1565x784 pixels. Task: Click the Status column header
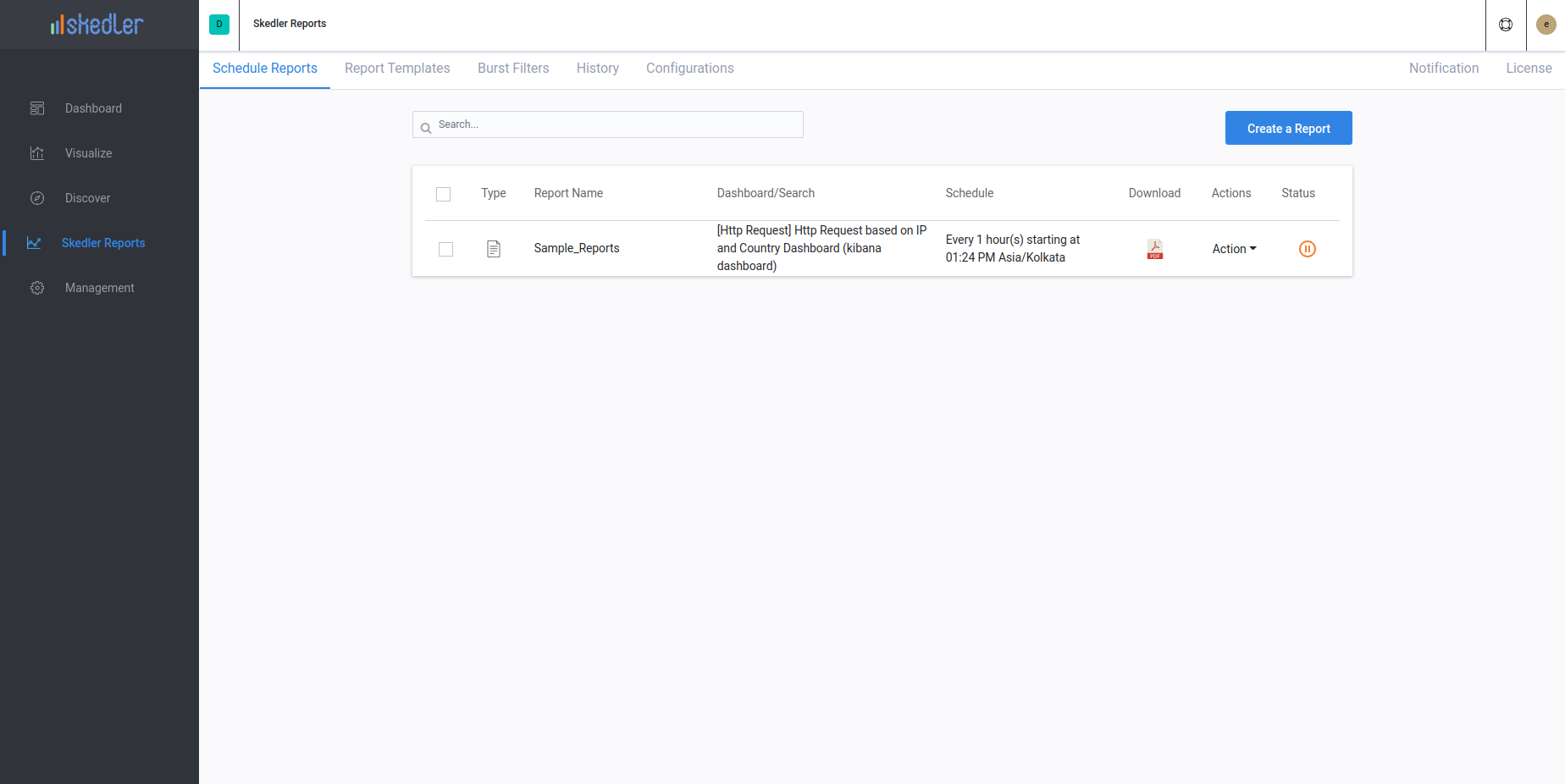(1298, 193)
